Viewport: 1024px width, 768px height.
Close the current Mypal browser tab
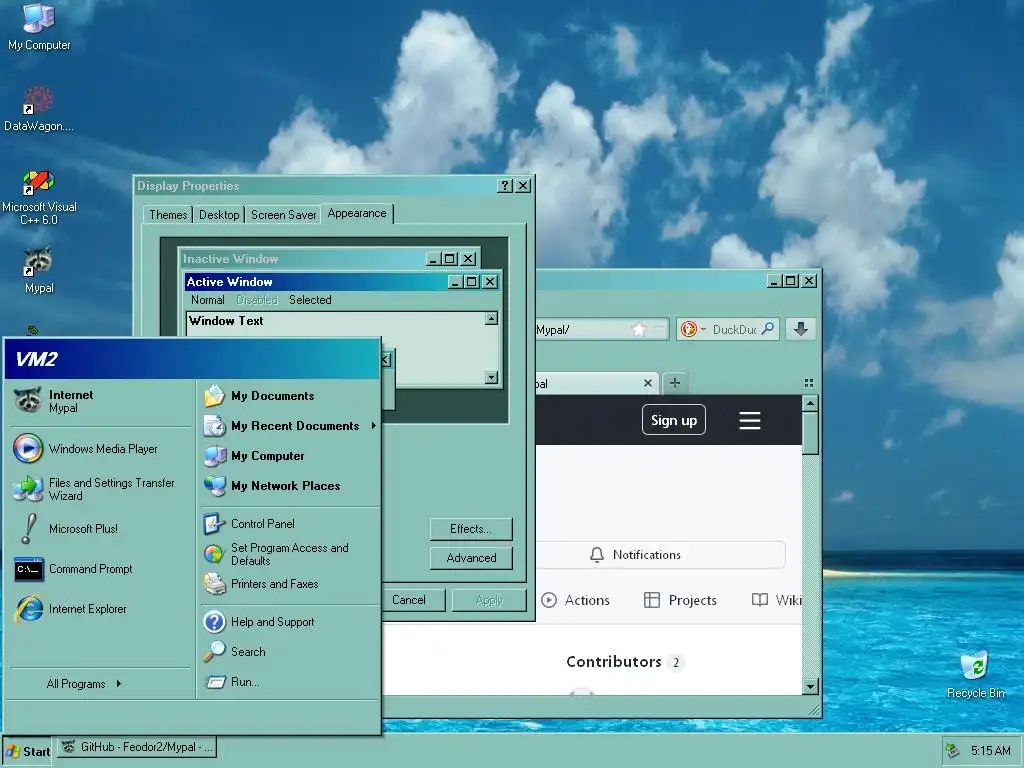click(x=648, y=383)
